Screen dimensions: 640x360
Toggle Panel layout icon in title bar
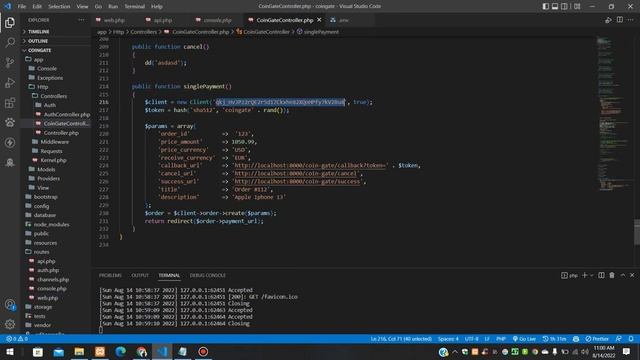[x=555, y=6]
